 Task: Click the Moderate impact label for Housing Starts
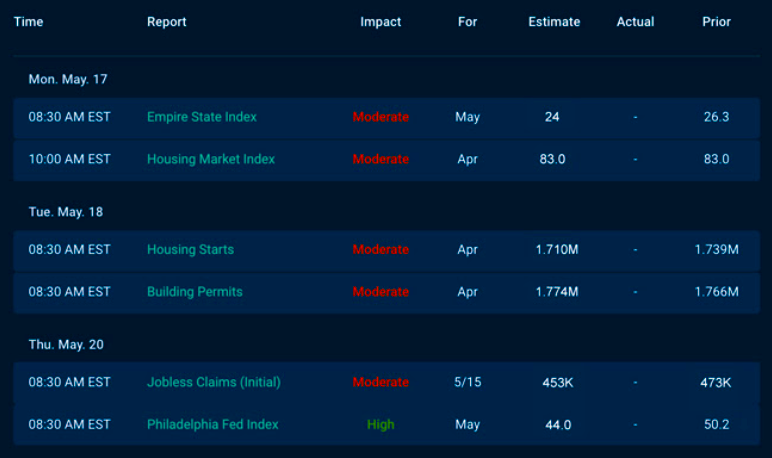point(380,249)
